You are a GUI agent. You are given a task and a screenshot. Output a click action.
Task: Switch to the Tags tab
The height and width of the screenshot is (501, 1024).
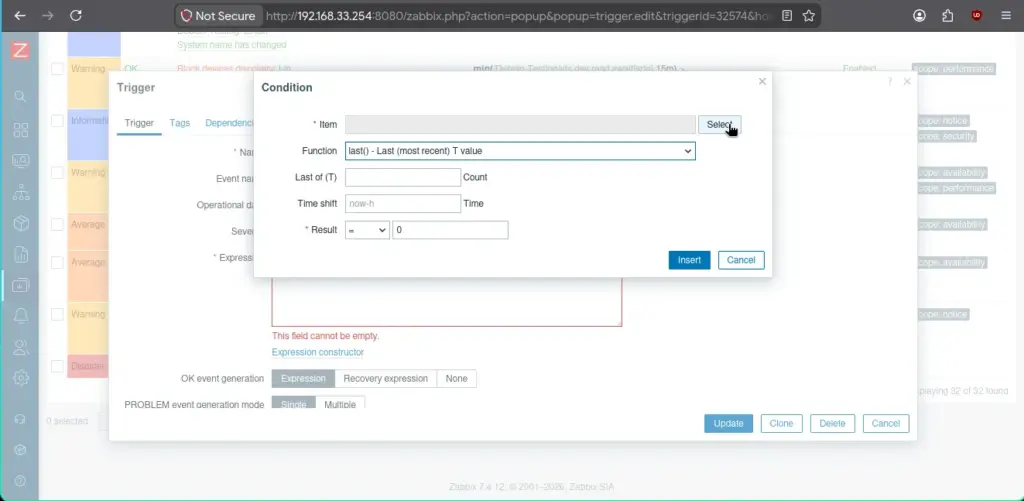180,123
